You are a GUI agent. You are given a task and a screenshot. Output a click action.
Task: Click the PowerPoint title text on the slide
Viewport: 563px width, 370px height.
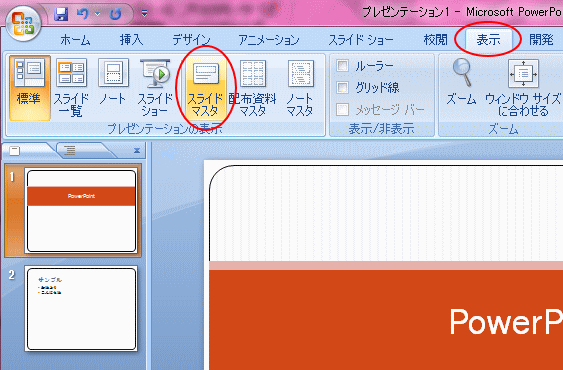(x=506, y=322)
